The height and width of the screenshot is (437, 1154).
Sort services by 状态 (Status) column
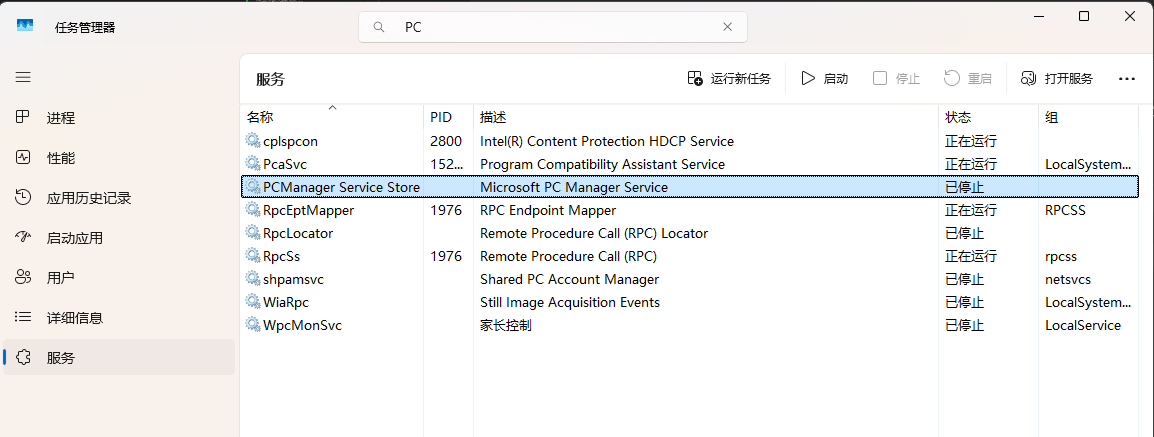tap(958, 117)
